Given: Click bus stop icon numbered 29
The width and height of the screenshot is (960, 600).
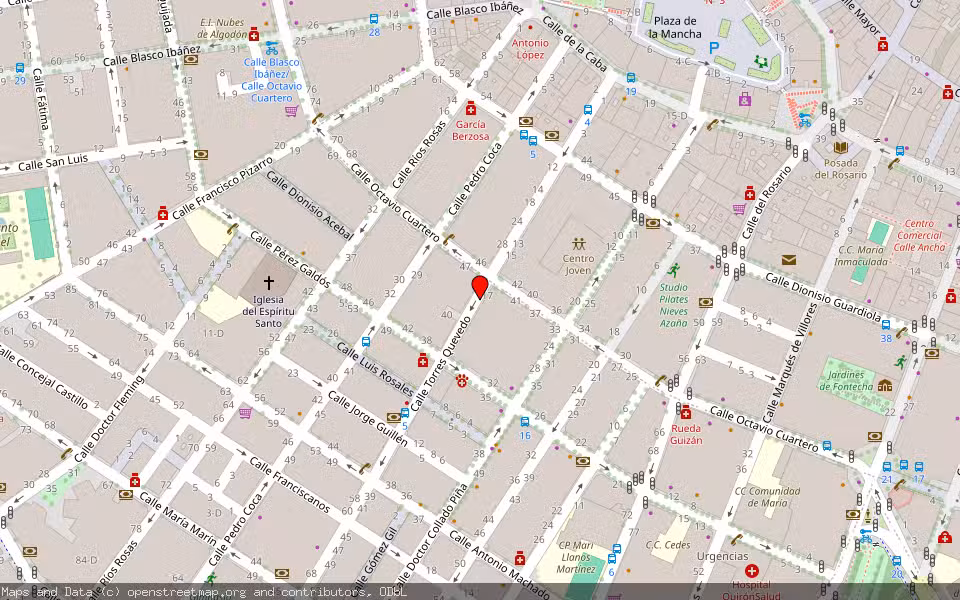Looking at the screenshot, I should tap(20, 68).
